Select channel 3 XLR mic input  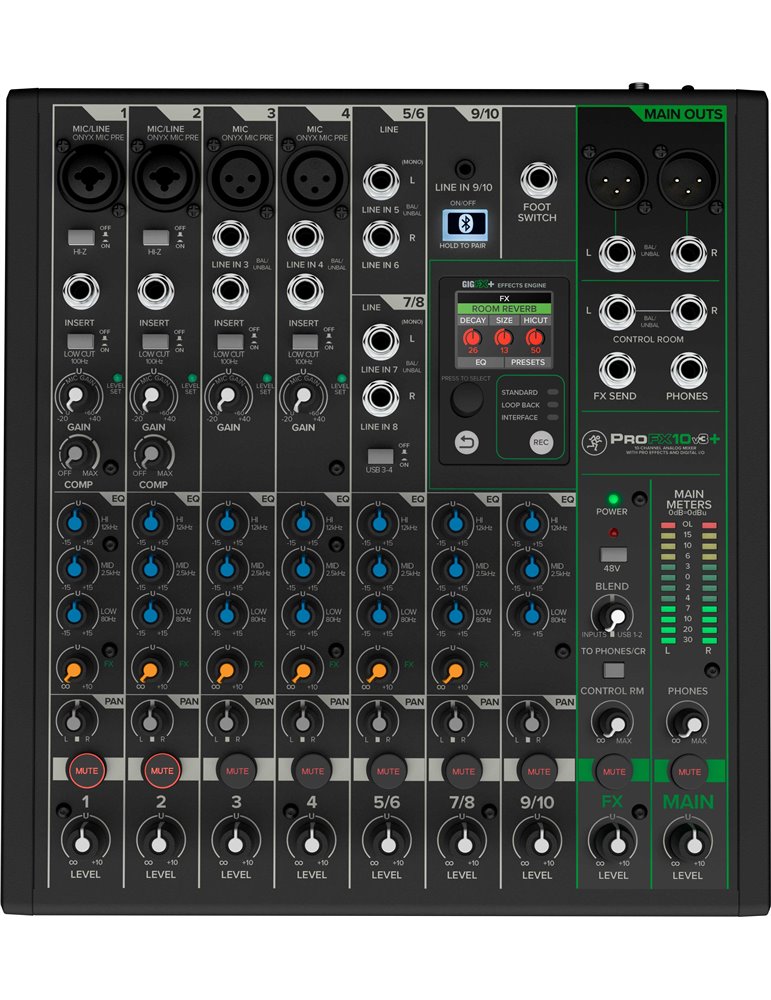(240, 177)
